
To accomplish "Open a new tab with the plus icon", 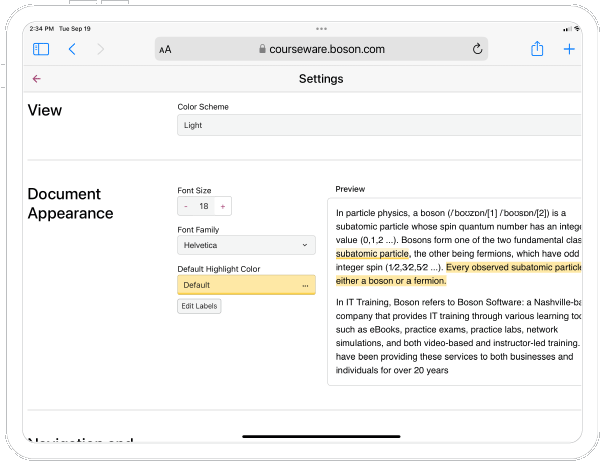I will 569,49.
